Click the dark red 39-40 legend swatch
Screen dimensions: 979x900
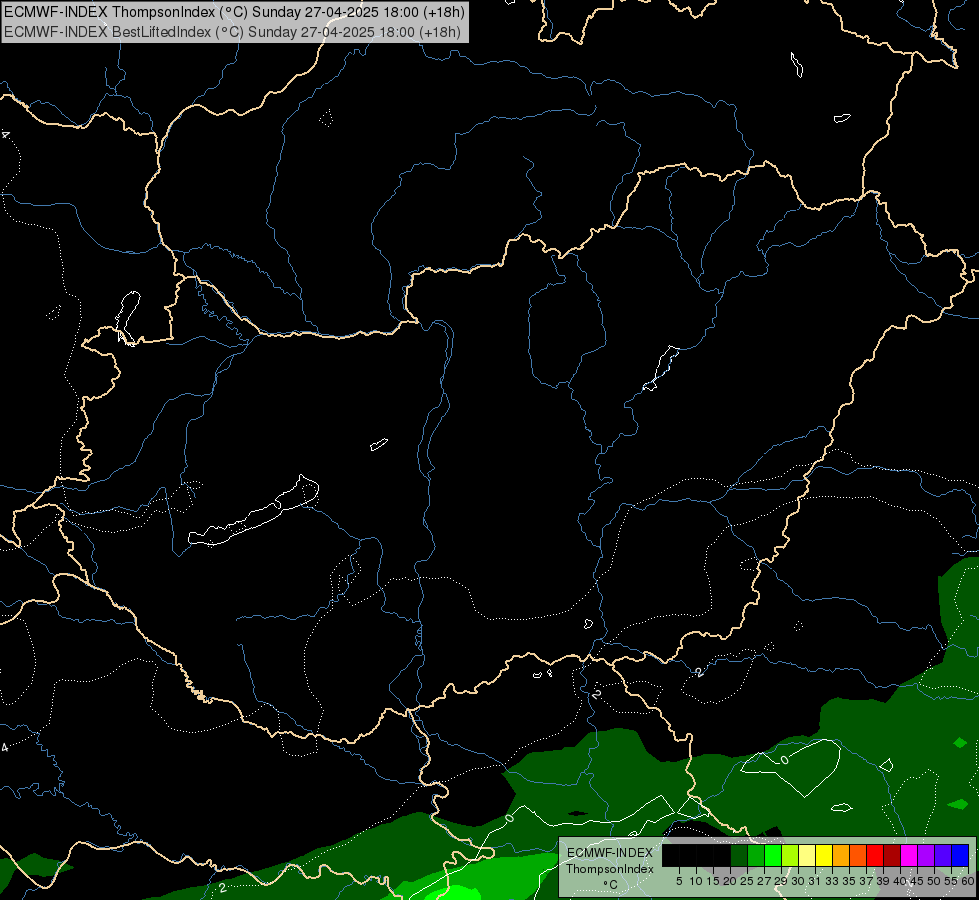point(892,855)
